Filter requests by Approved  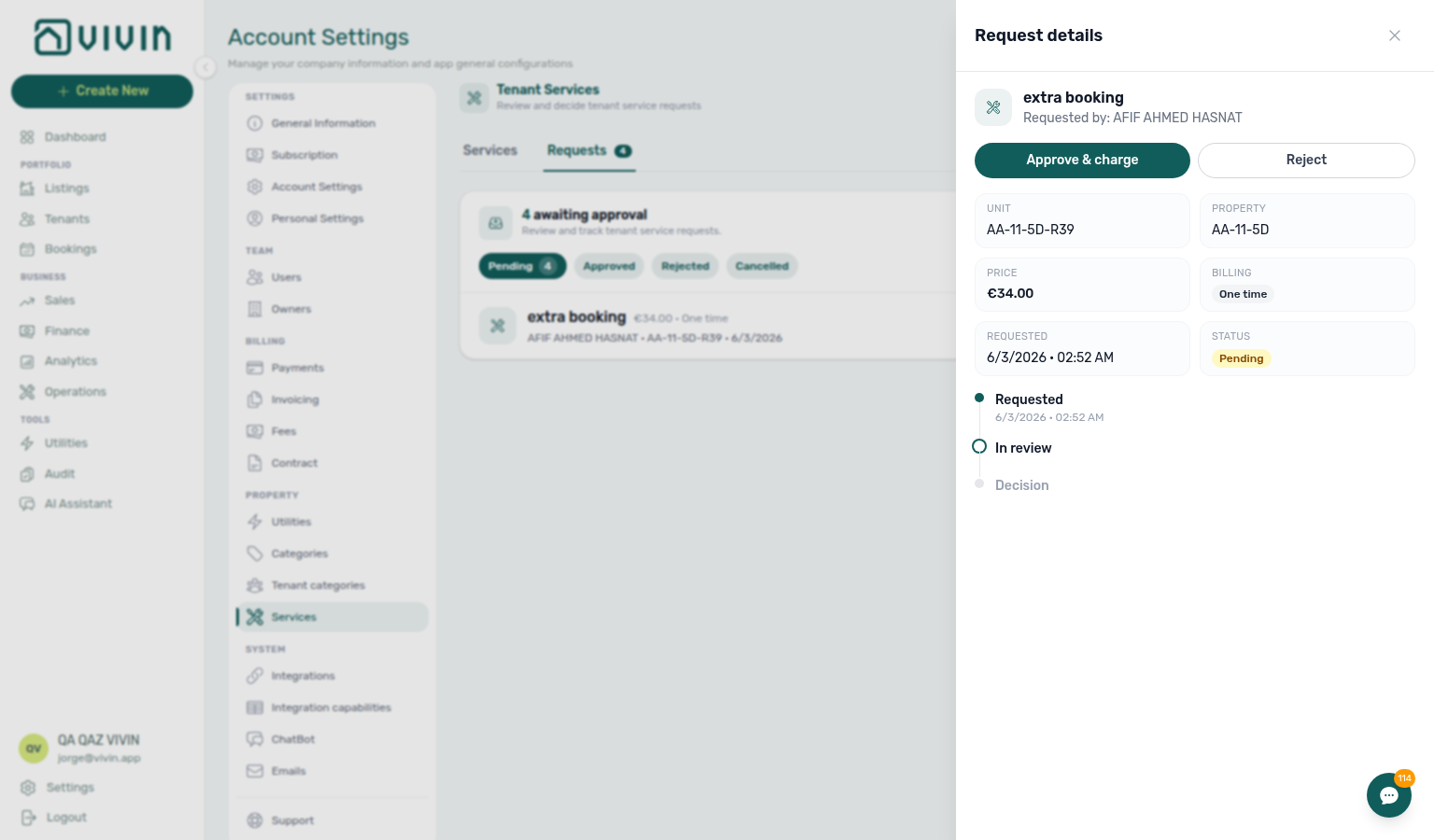click(x=609, y=266)
